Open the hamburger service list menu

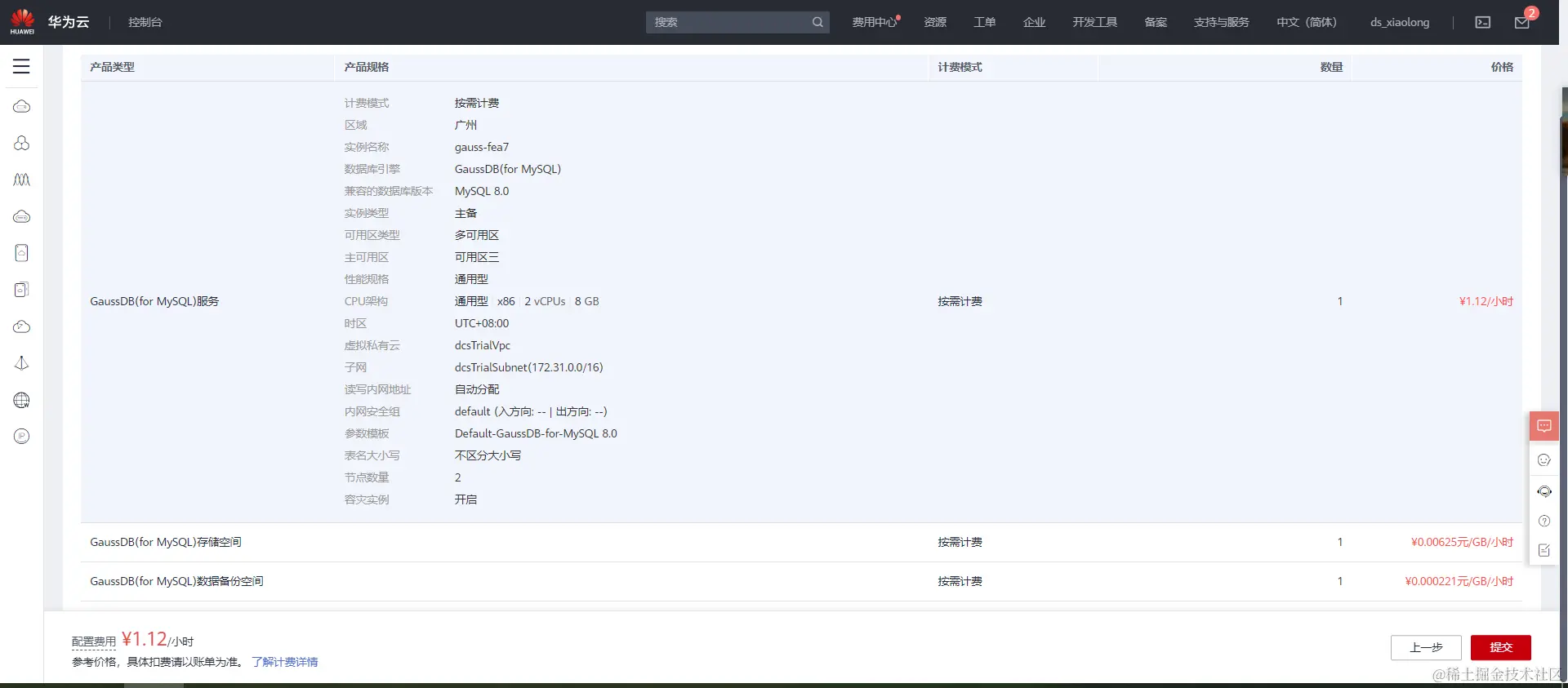21,66
